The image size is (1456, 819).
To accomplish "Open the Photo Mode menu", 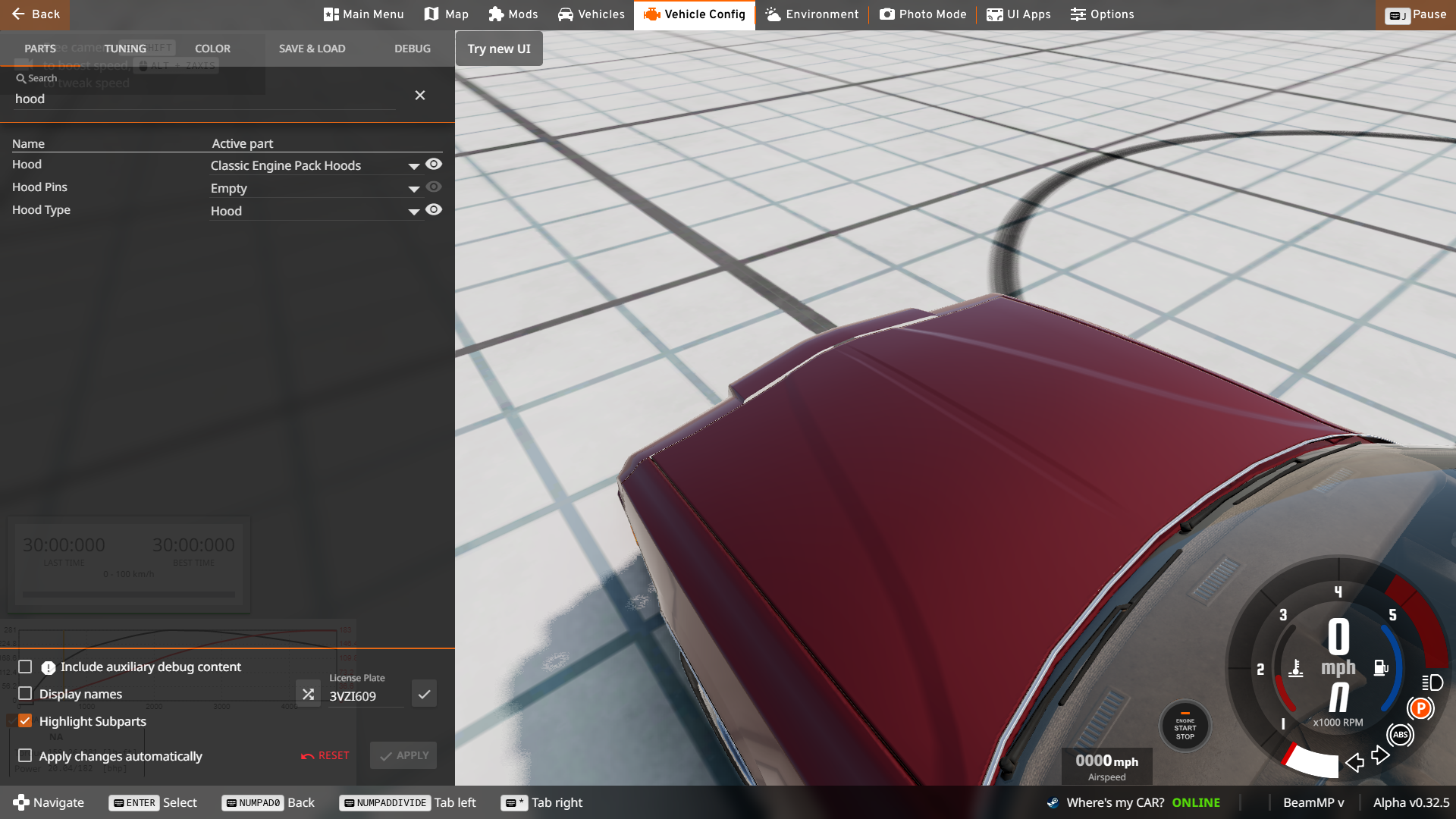I will (923, 14).
